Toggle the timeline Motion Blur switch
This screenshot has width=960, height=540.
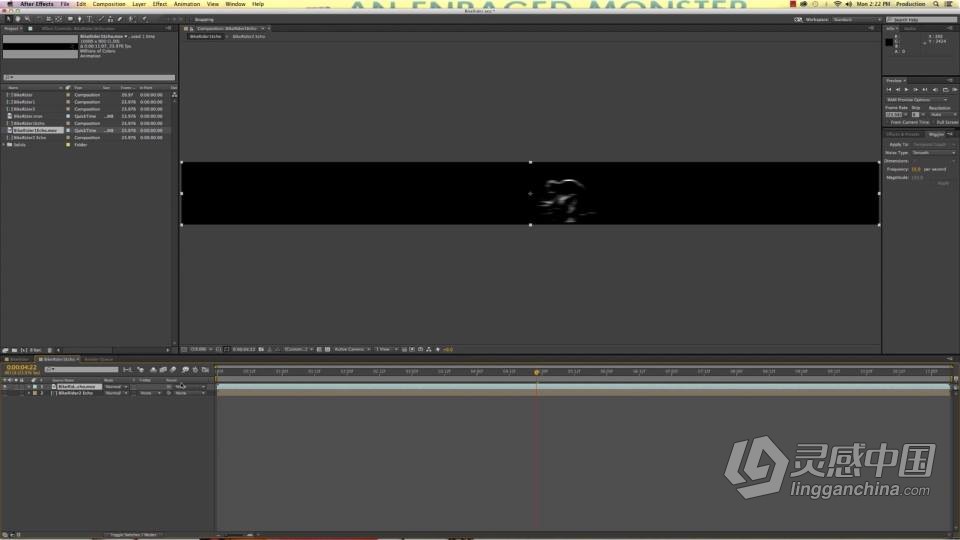[173, 369]
